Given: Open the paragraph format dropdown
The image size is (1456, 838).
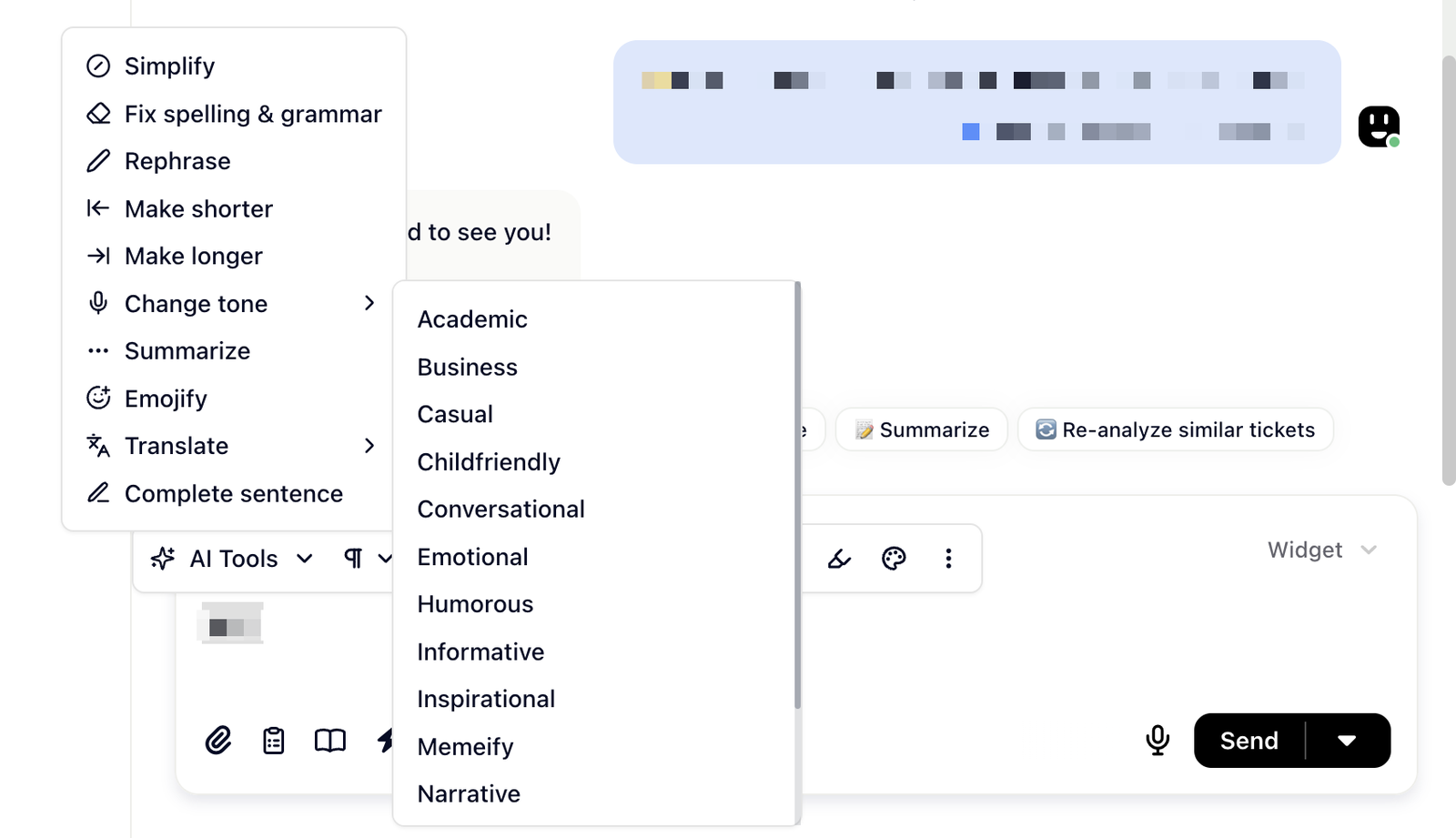Looking at the screenshot, I should [367, 559].
